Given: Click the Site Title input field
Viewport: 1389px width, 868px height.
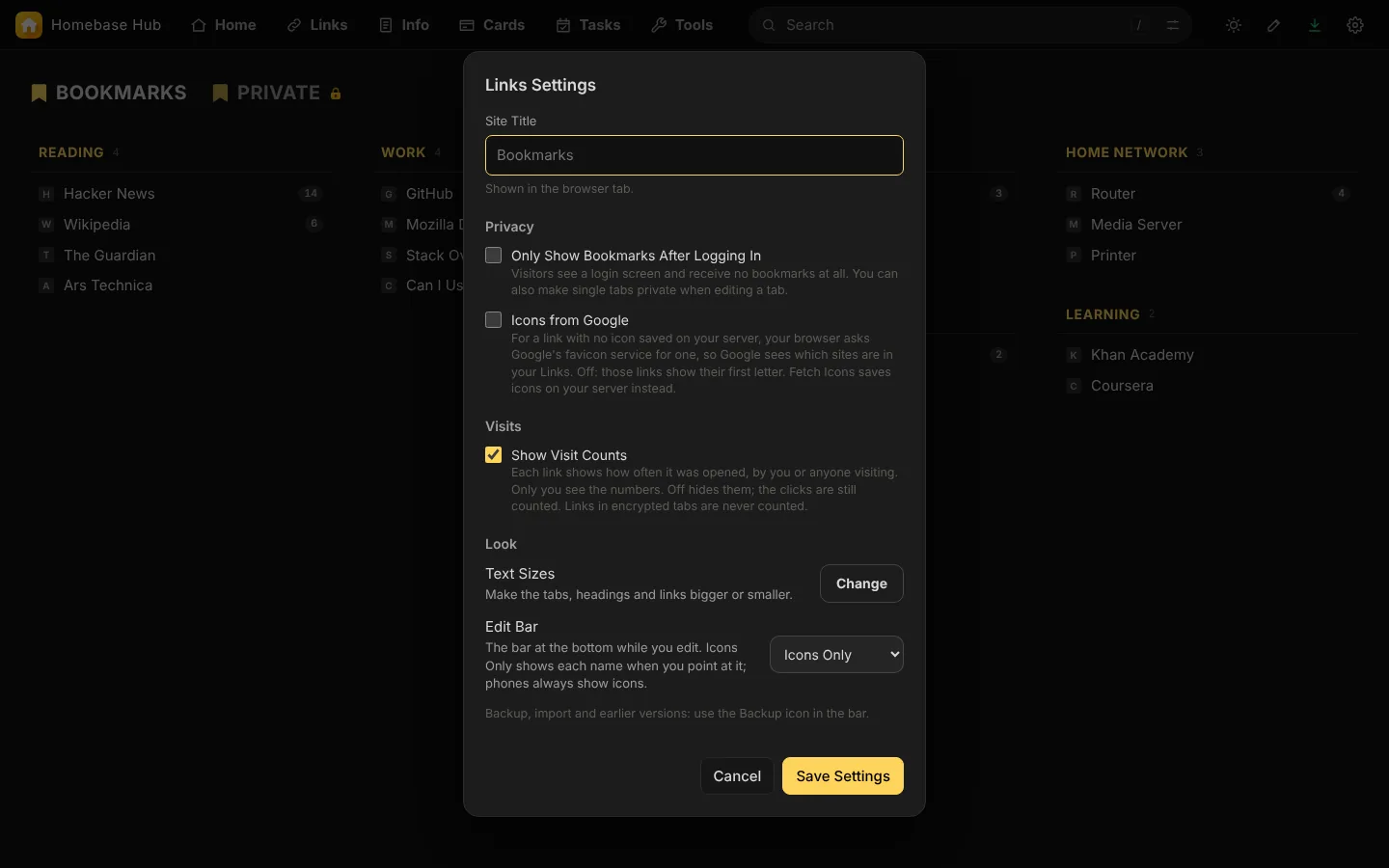Looking at the screenshot, I should click(694, 155).
